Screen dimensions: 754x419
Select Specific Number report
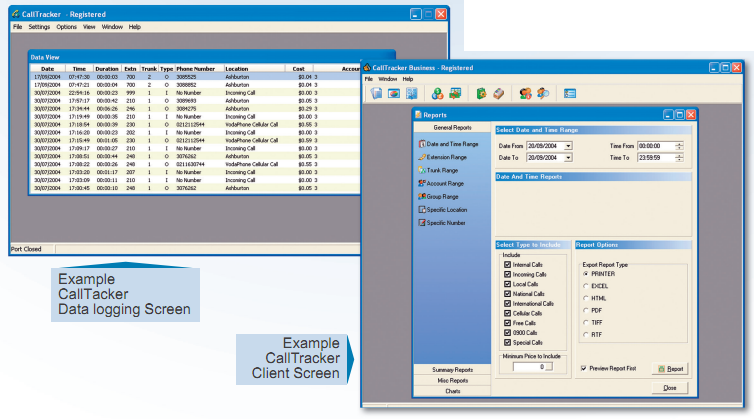(x=442, y=223)
